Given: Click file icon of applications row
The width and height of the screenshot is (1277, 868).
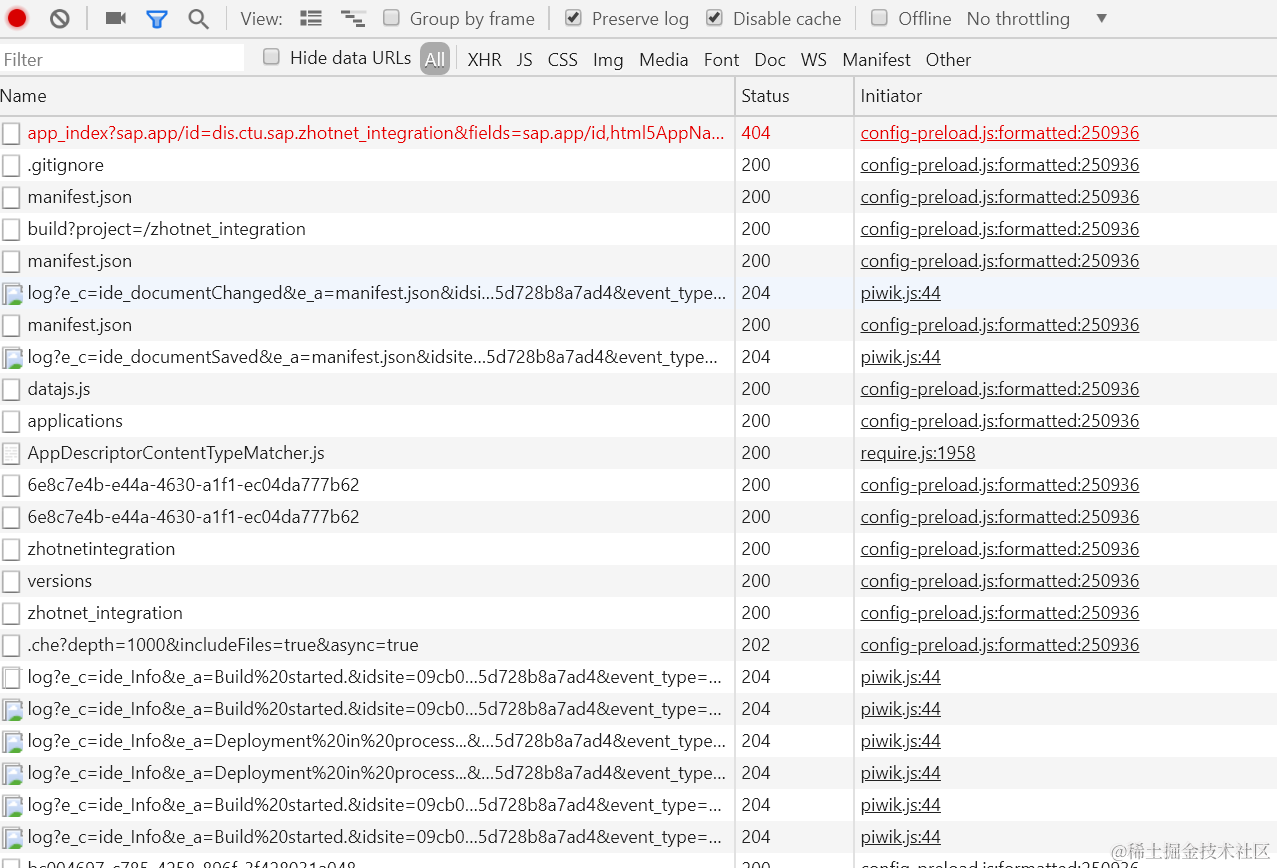Looking at the screenshot, I should [11, 421].
